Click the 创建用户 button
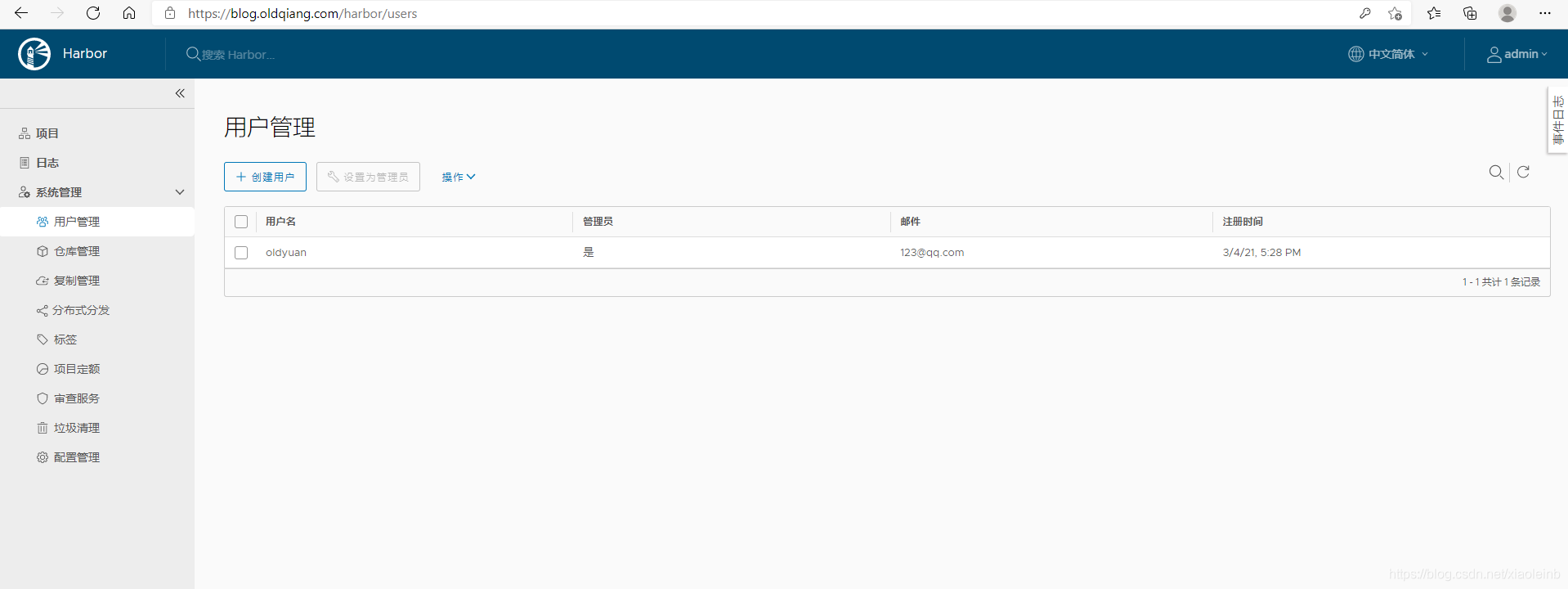This screenshot has width=1568, height=589. (x=265, y=177)
